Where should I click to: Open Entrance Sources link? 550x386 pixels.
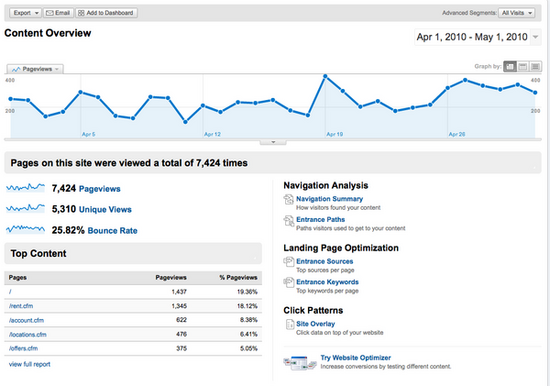(324, 261)
